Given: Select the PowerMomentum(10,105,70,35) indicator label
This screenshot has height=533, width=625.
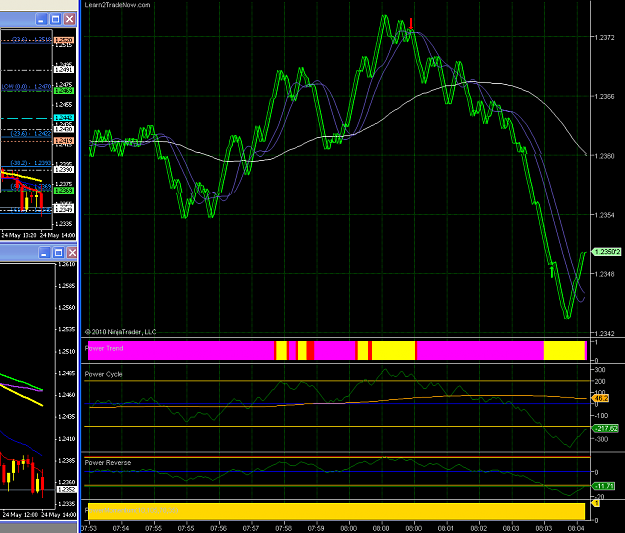Looking at the screenshot, I should coord(132,510).
